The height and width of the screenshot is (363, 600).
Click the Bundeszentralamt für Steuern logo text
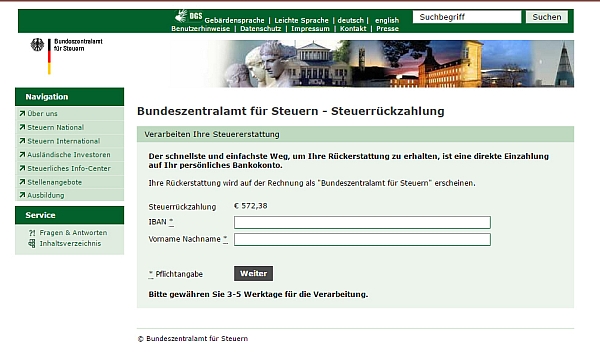click(x=78, y=45)
